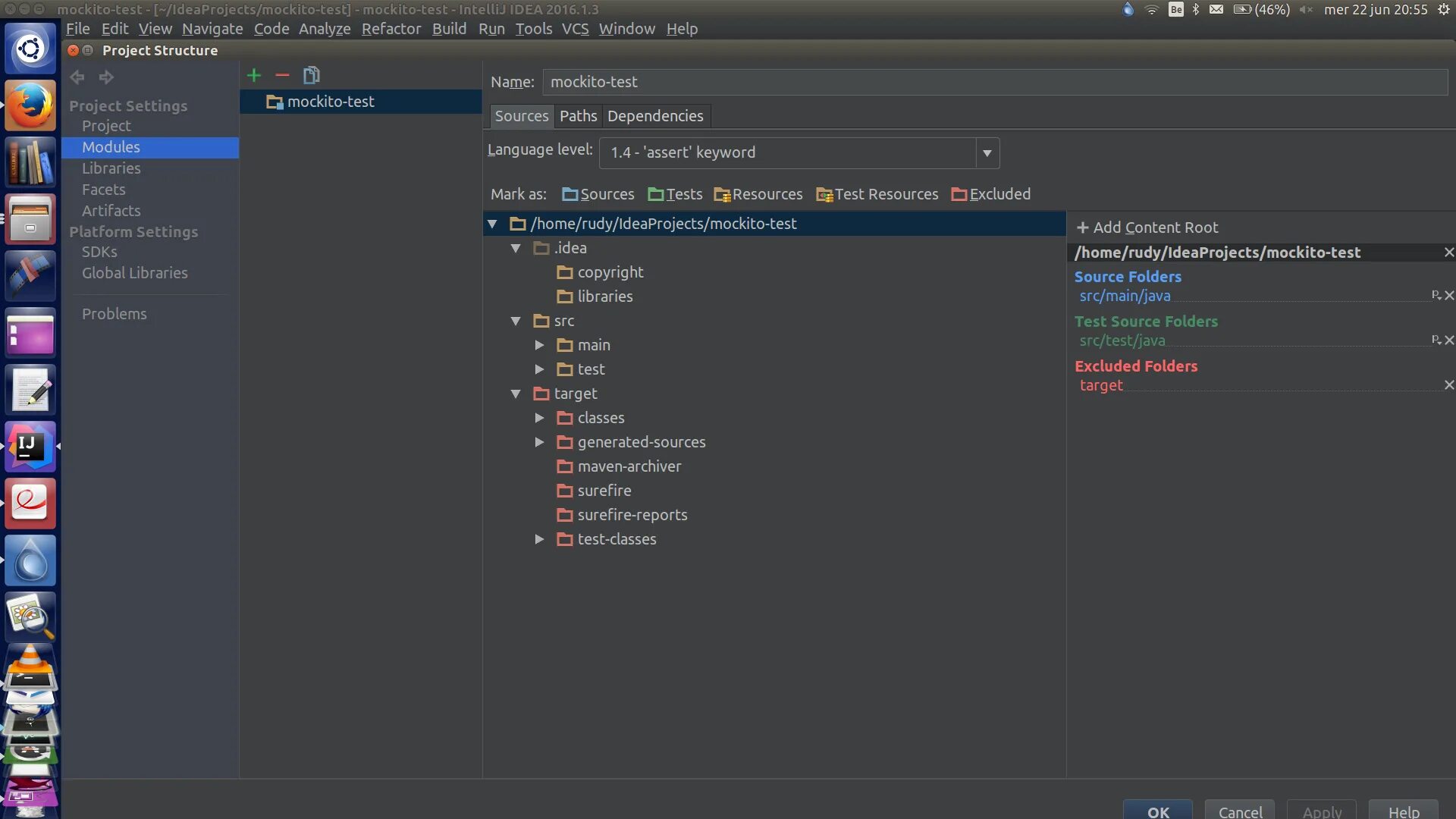Click the green plus add module icon

(254, 75)
